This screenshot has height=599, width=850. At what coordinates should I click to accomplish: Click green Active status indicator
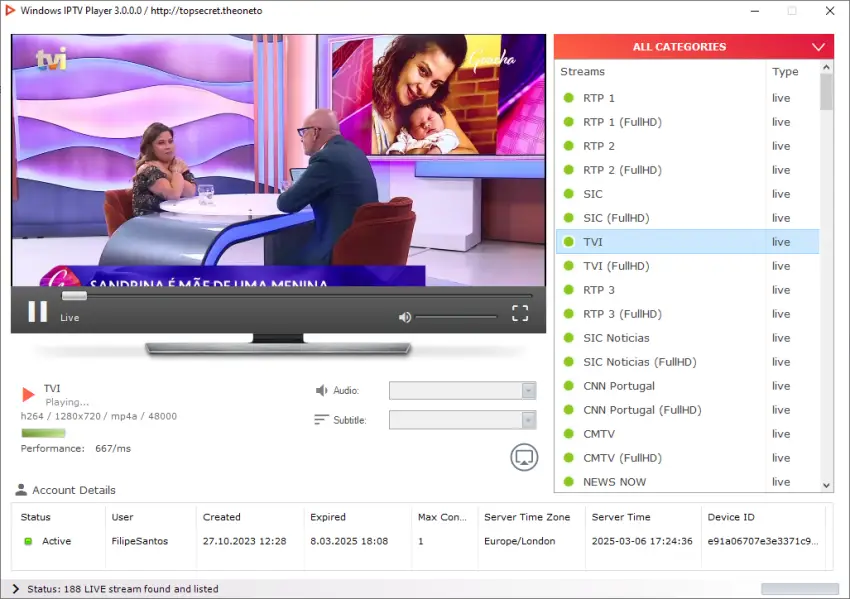(28, 541)
